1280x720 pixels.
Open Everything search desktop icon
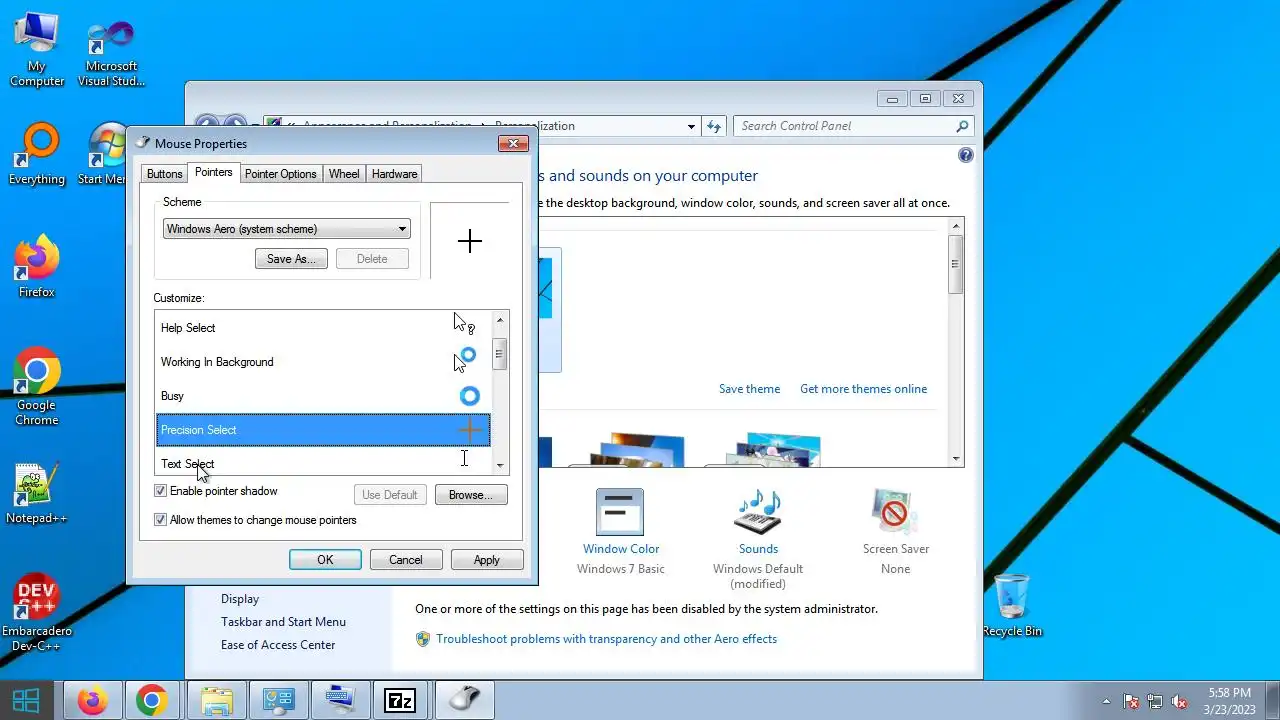[37, 154]
